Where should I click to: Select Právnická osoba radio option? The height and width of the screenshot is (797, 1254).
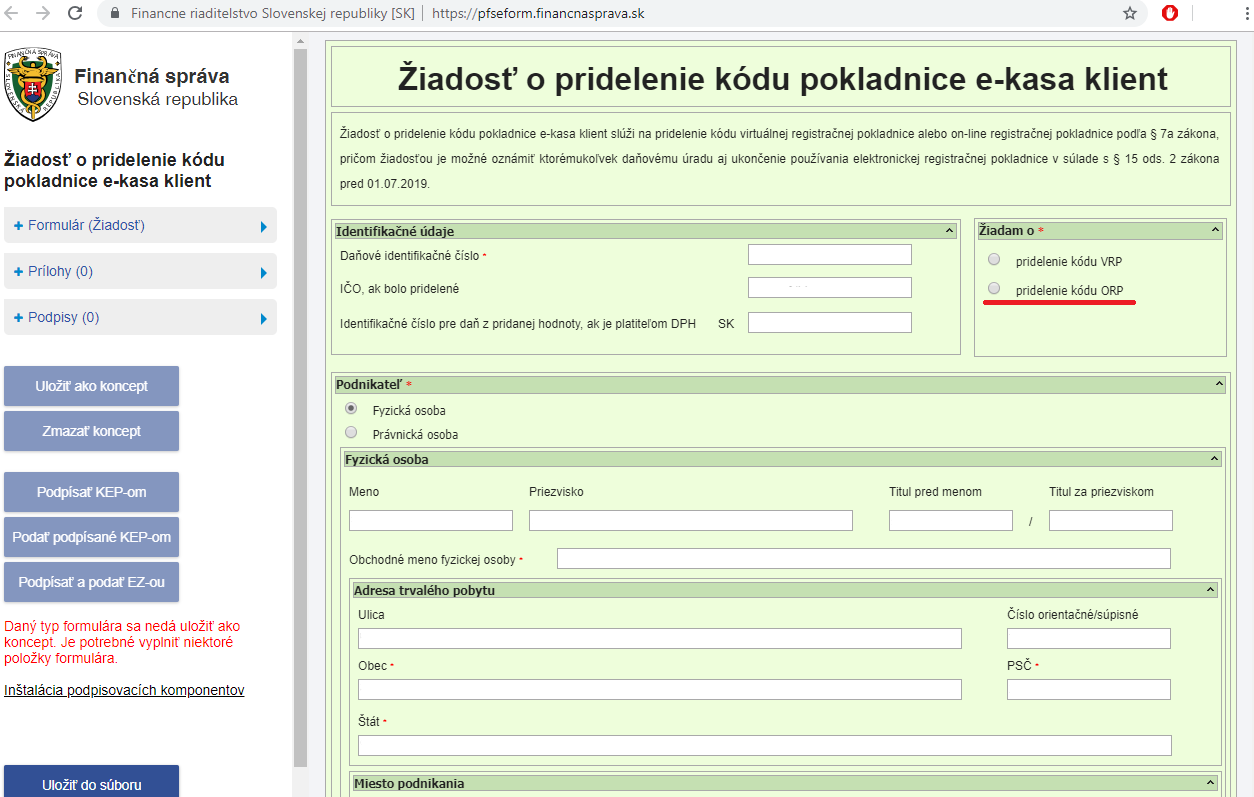tap(351, 432)
